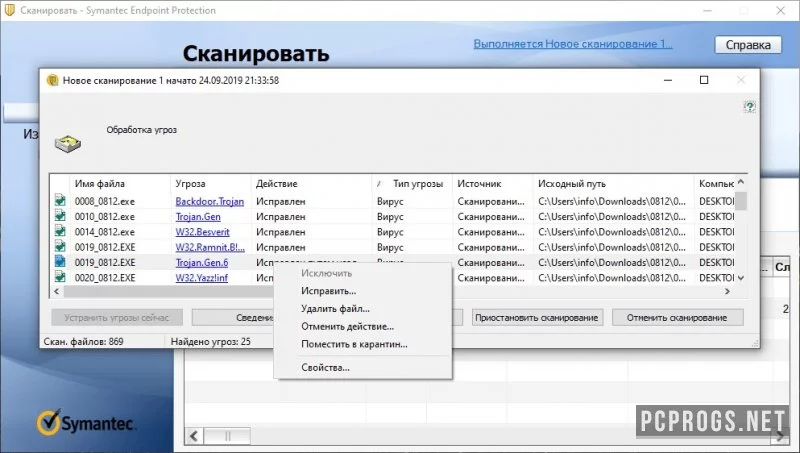Screen dimensions: 800x453
Task: Select the 0020_0812.EXE file name cell
Action: (x=105, y=278)
